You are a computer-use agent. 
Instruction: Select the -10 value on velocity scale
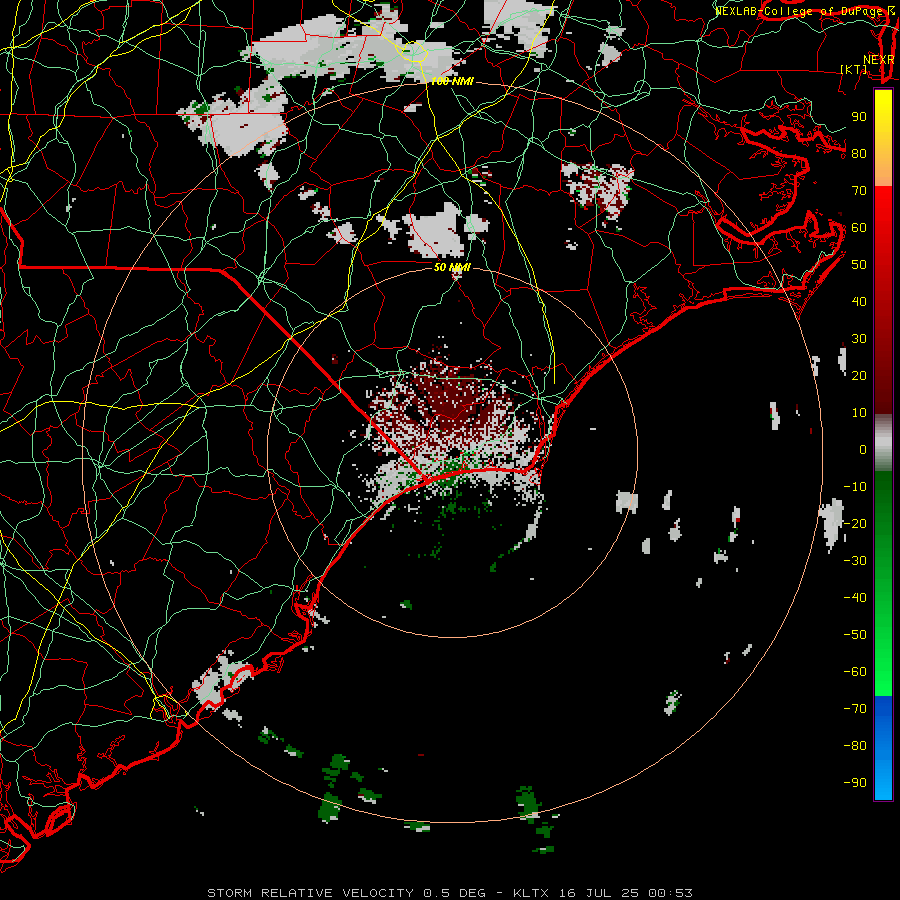pos(855,487)
